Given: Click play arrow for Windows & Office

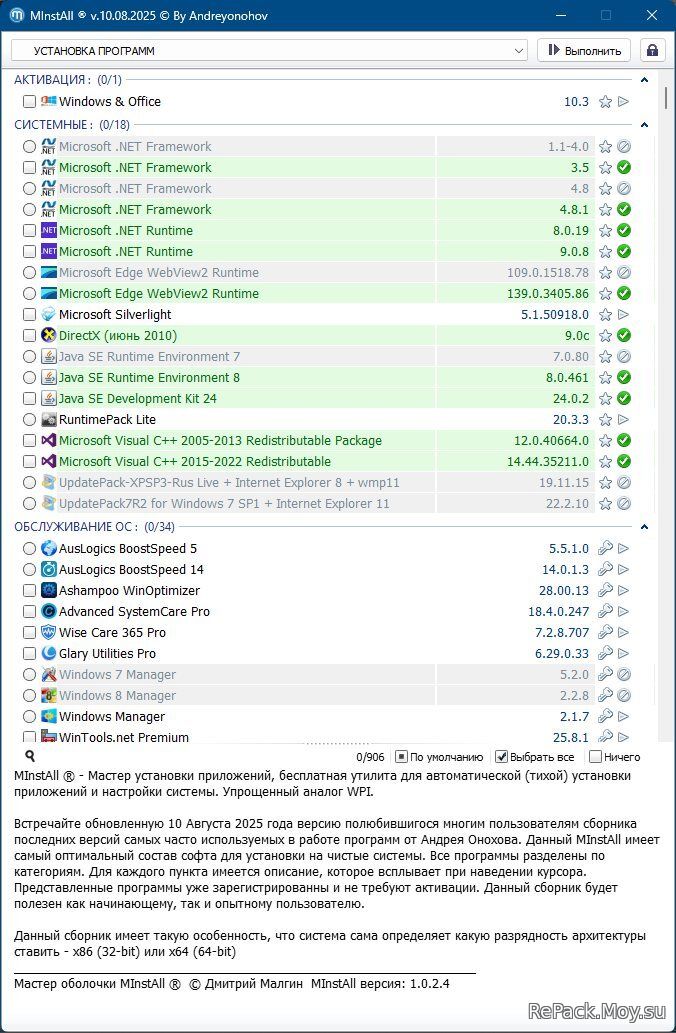Looking at the screenshot, I should coord(623,101).
